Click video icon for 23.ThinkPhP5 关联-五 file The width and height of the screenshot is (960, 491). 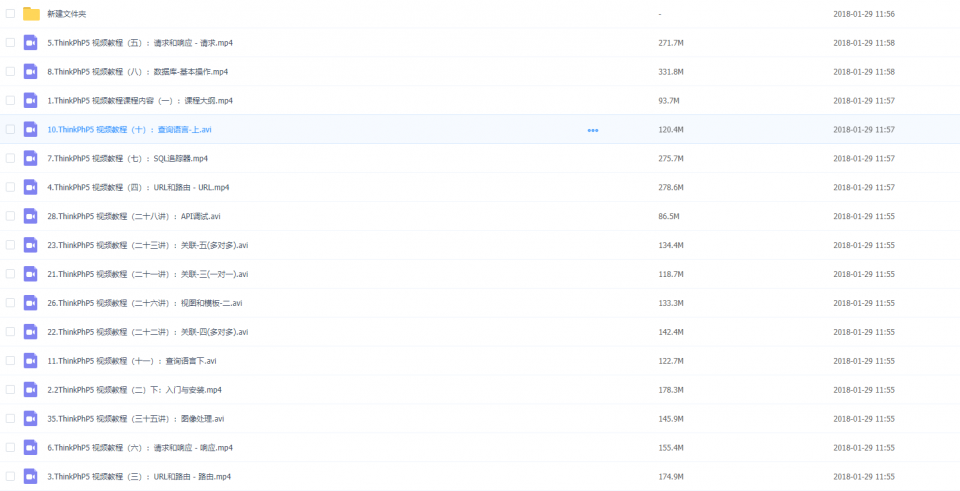[31, 245]
